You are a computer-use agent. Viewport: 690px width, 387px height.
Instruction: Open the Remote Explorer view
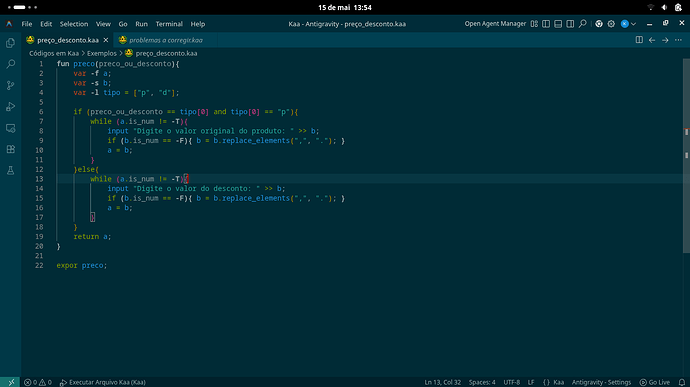(x=11, y=128)
